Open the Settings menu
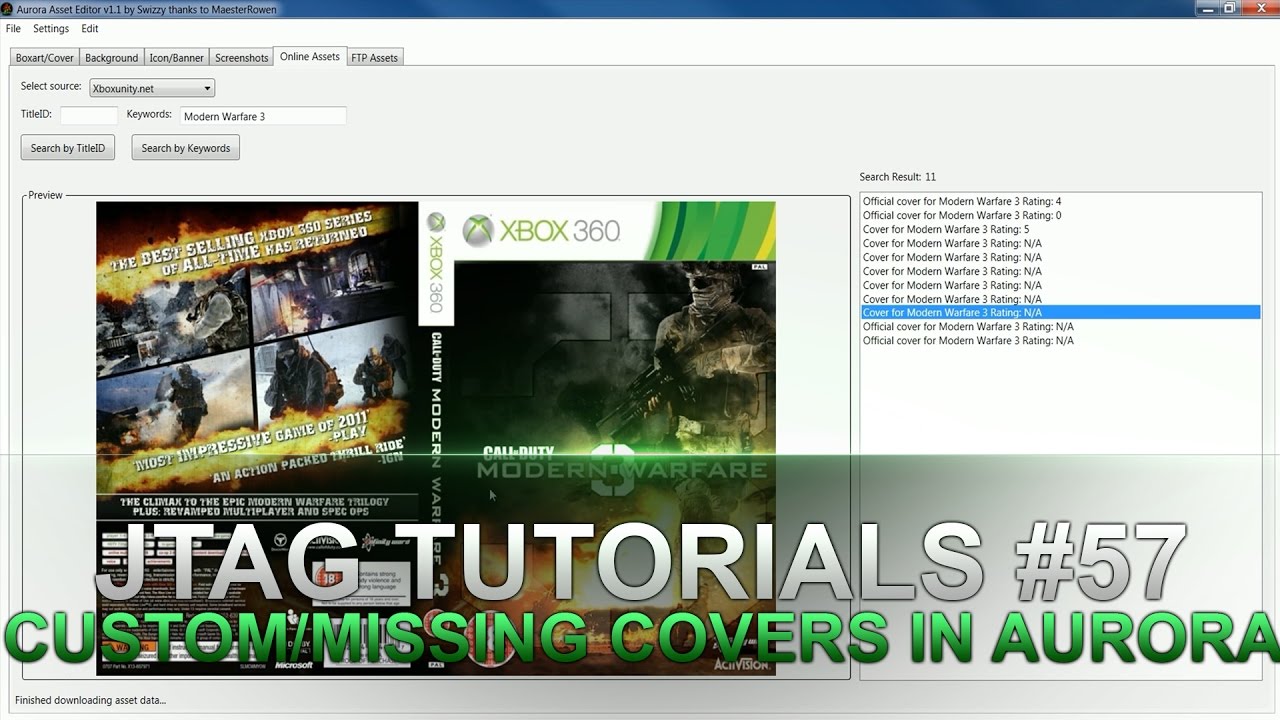The image size is (1280, 720). (x=51, y=29)
